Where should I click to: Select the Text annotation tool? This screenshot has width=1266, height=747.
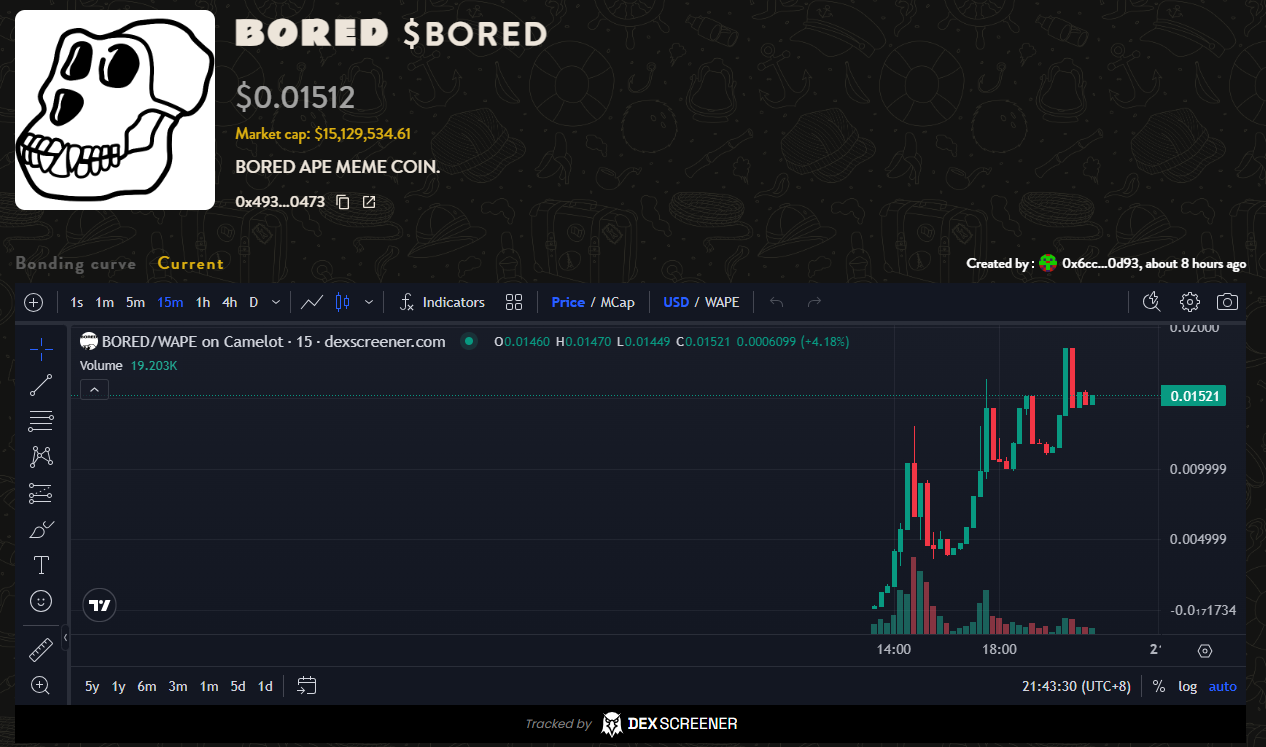[41, 565]
